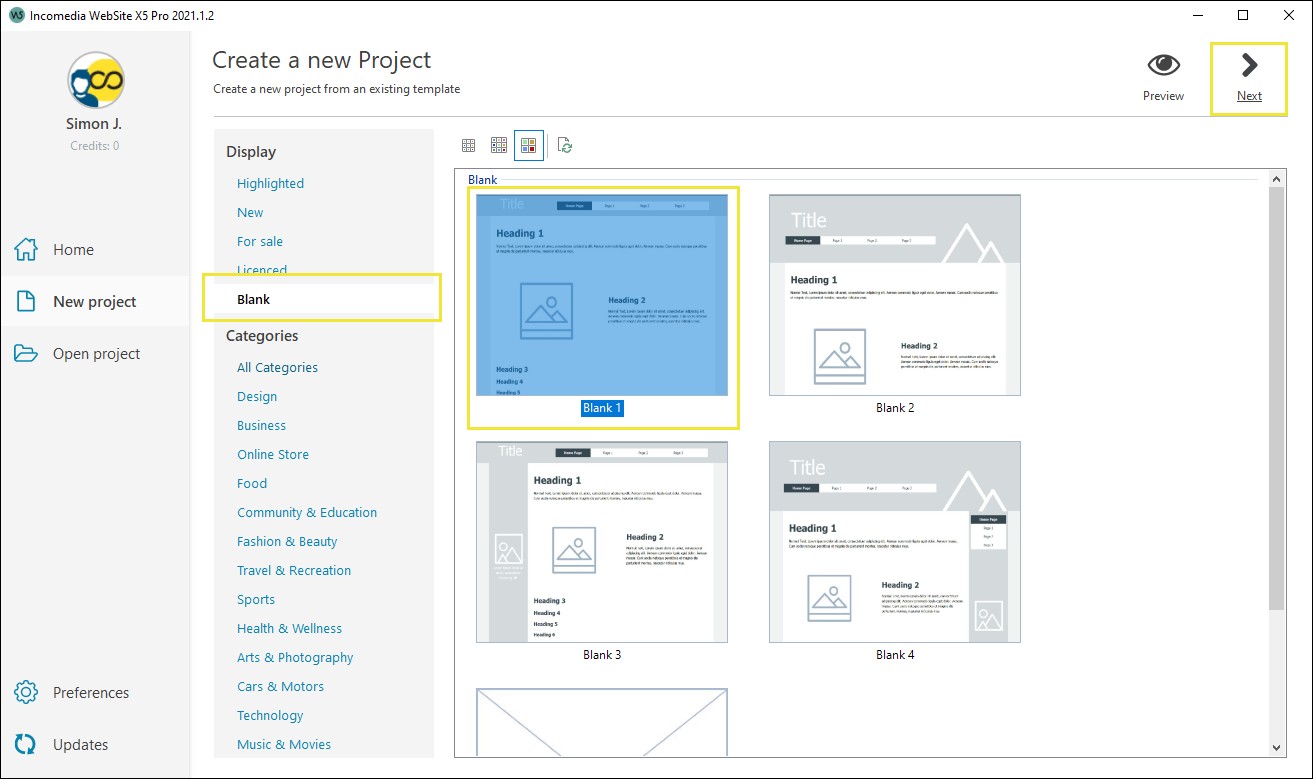Click the Simon J. user name
The image size is (1313, 779).
pyautogui.click(x=95, y=124)
